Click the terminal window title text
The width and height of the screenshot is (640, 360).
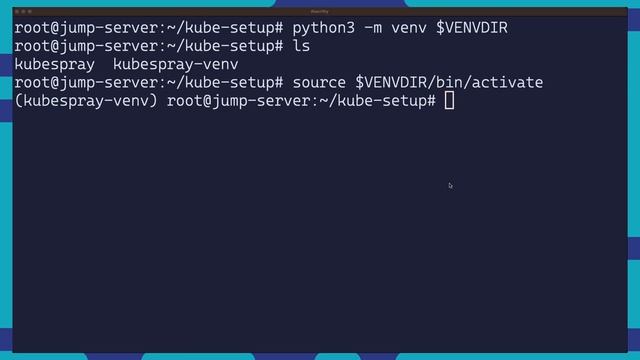coord(320,11)
